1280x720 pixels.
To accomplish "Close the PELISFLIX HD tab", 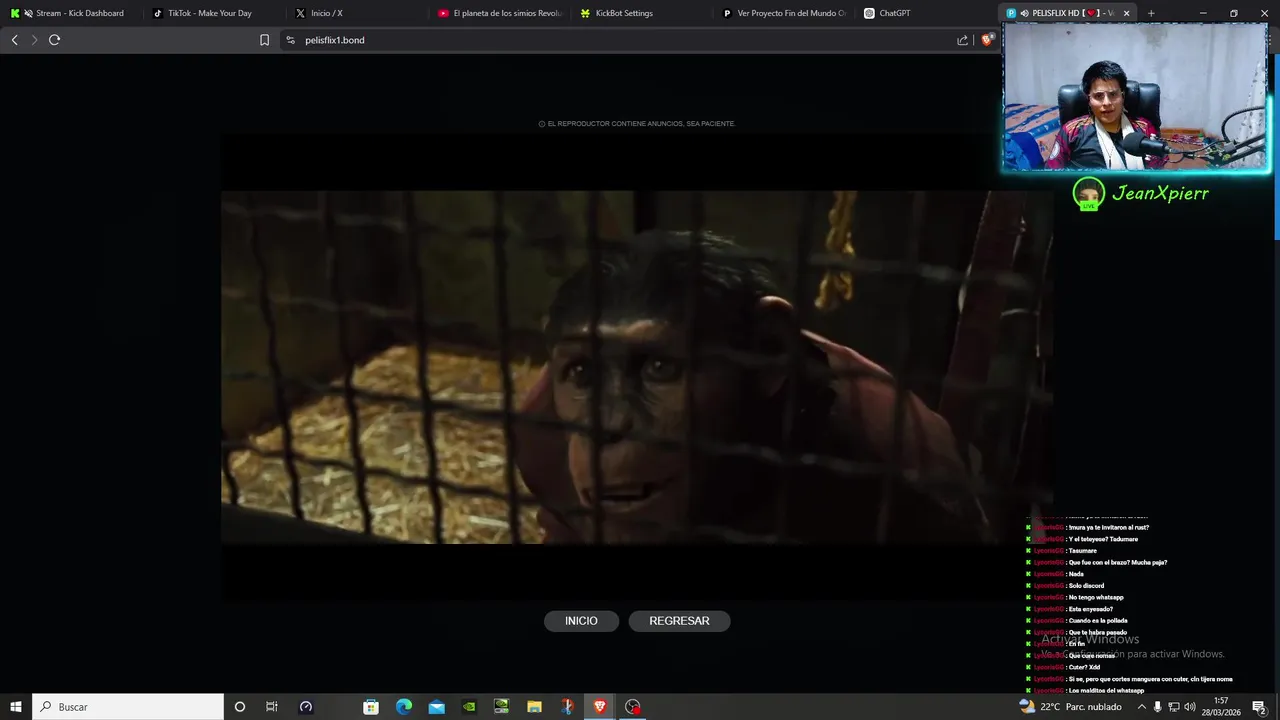I will [1126, 13].
